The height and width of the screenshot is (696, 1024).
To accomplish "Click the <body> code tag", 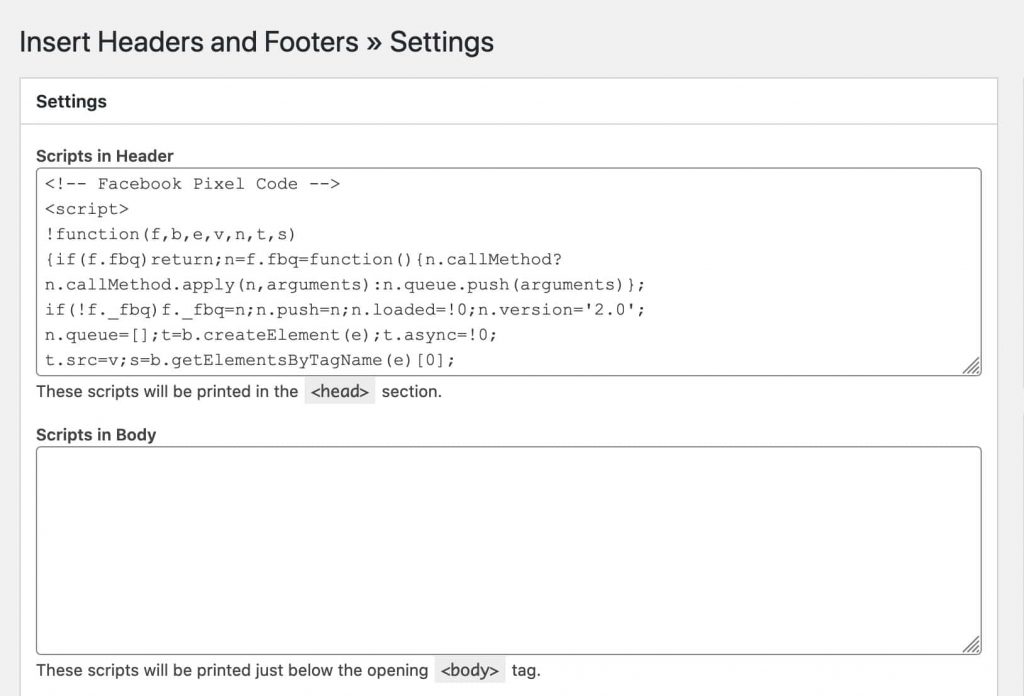I will click(x=470, y=670).
